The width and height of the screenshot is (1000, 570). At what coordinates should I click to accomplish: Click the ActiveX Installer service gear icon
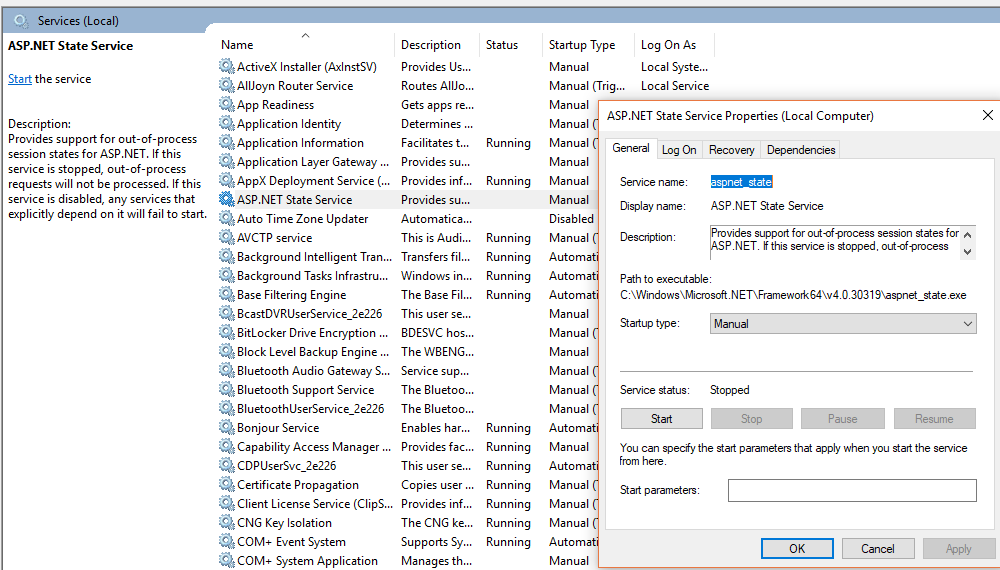click(x=226, y=66)
